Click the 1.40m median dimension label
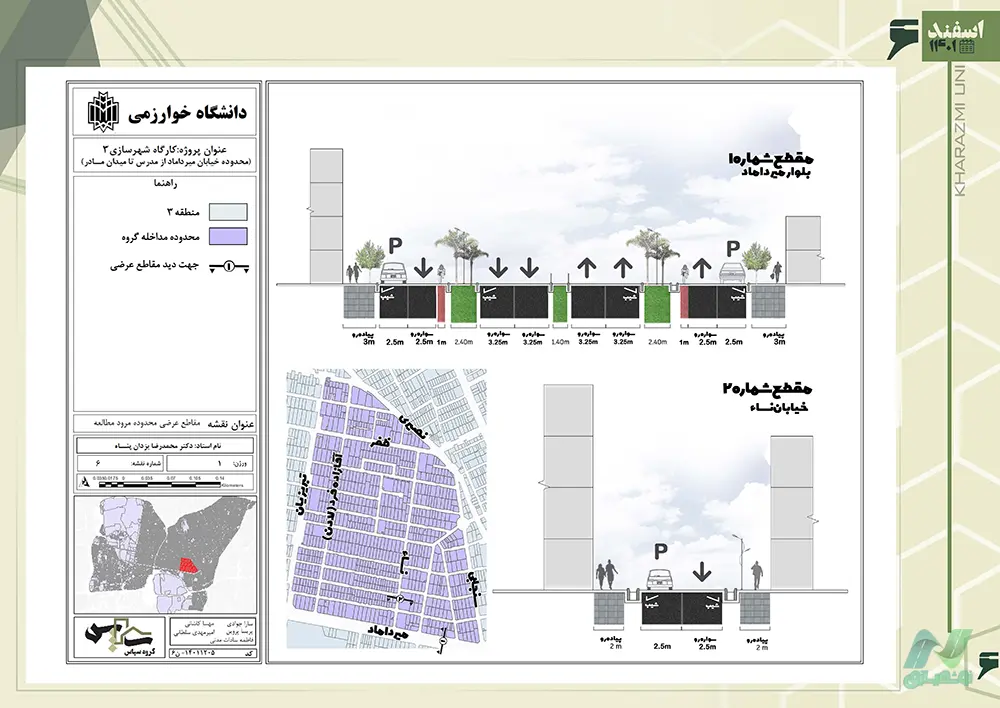Screen dimensions: 1000x708 click(560, 343)
